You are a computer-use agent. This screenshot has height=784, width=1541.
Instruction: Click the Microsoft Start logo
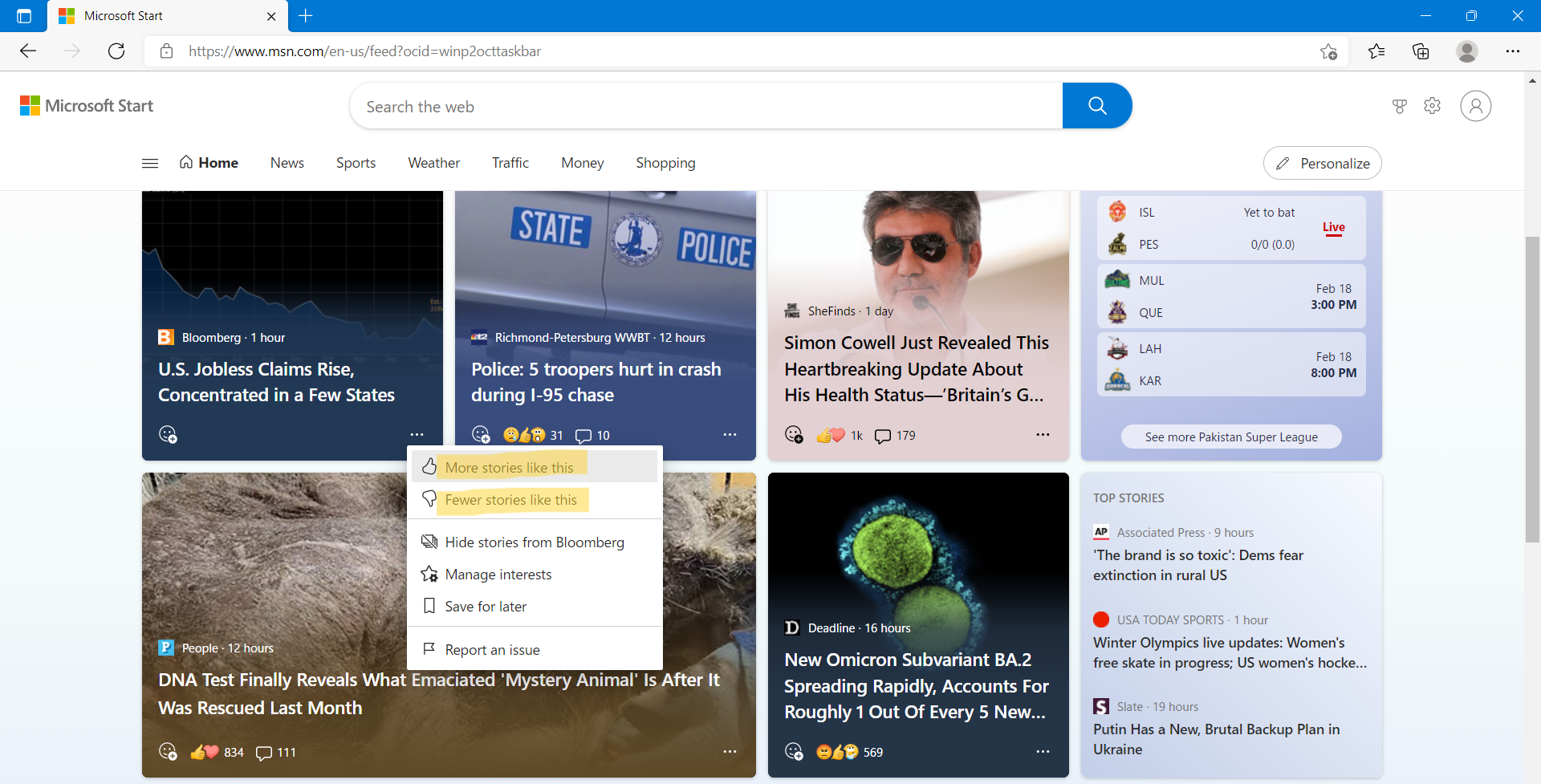[86, 105]
